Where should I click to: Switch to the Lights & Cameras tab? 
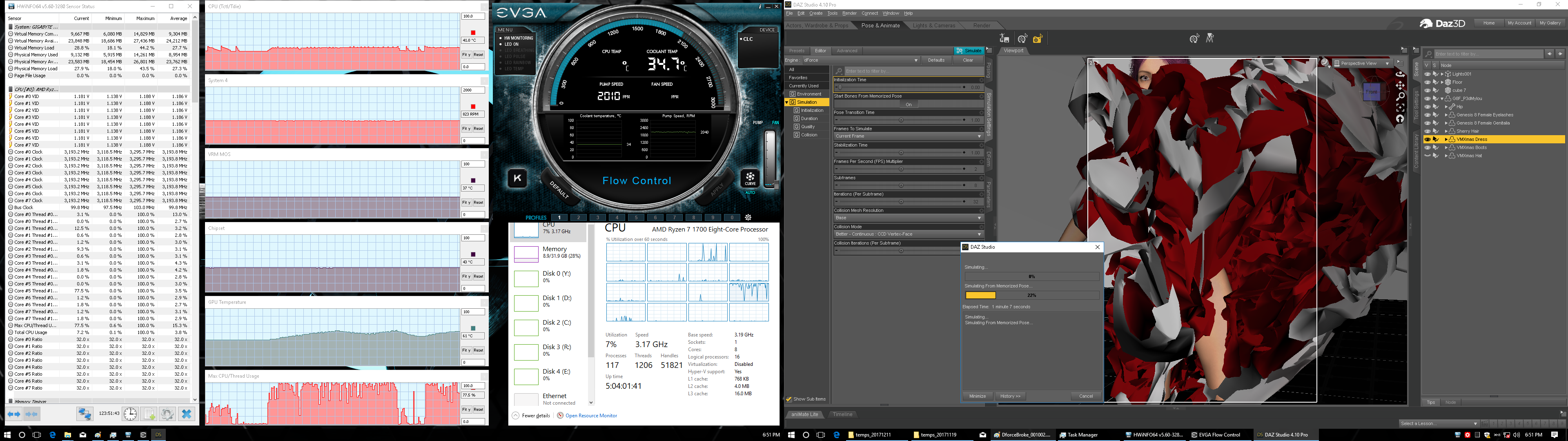[x=934, y=26]
